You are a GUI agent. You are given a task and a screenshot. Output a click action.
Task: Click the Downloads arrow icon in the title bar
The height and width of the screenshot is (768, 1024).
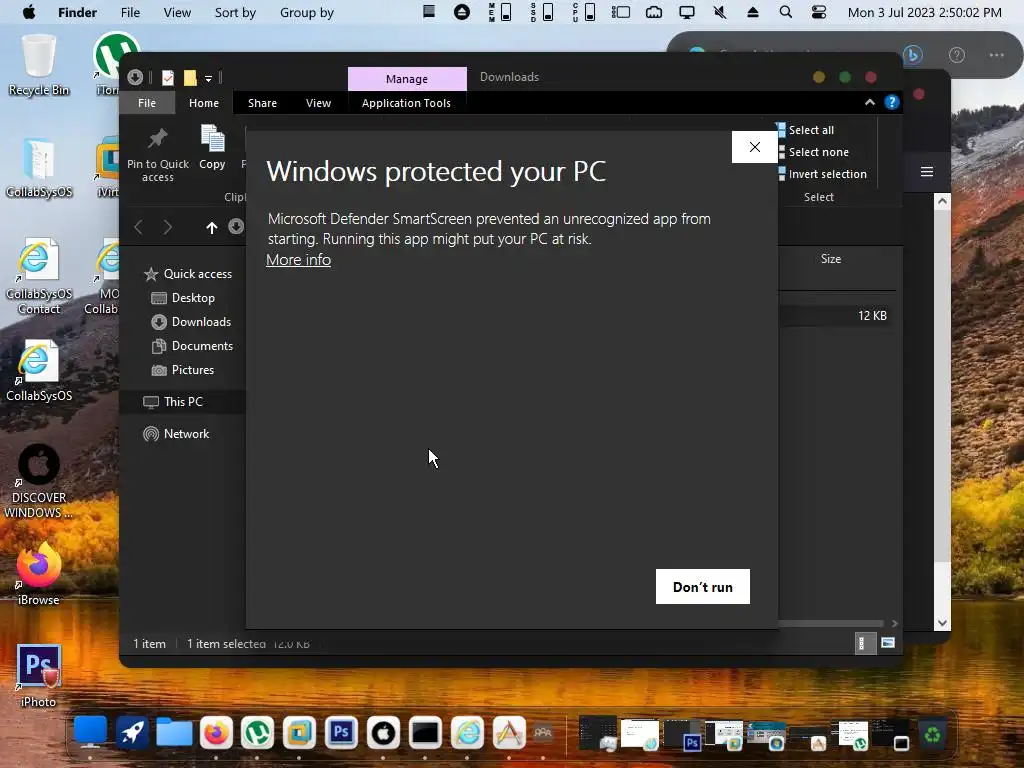click(x=135, y=78)
